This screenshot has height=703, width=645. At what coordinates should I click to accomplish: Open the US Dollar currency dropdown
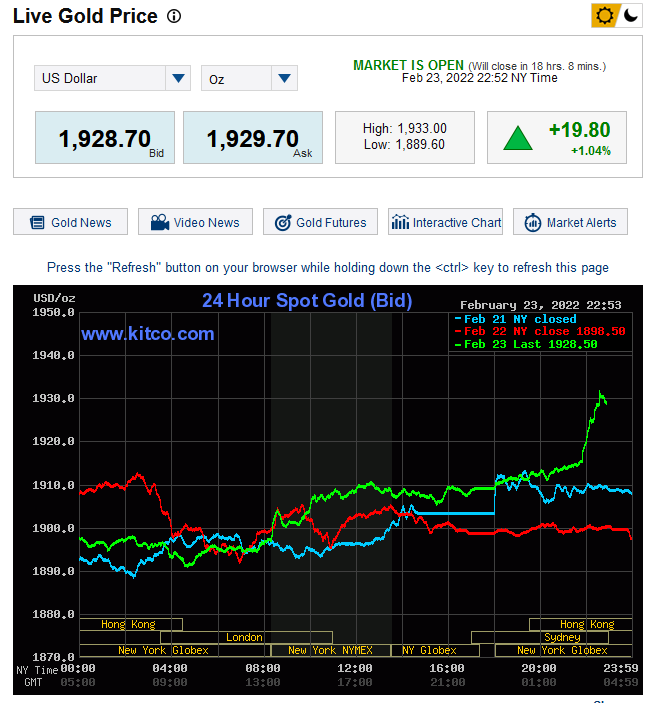113,78
